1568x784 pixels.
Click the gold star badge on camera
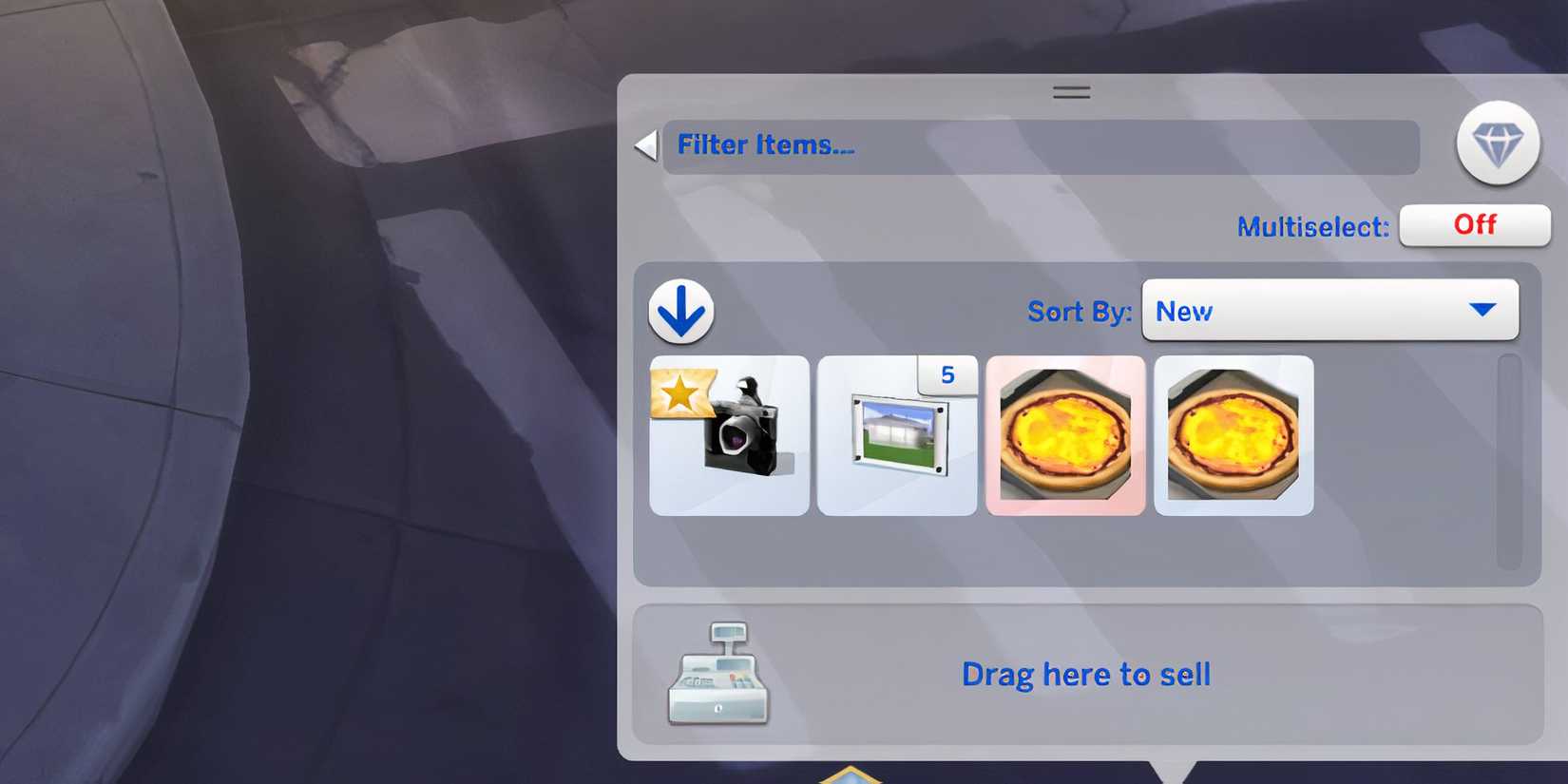(681, 393)
